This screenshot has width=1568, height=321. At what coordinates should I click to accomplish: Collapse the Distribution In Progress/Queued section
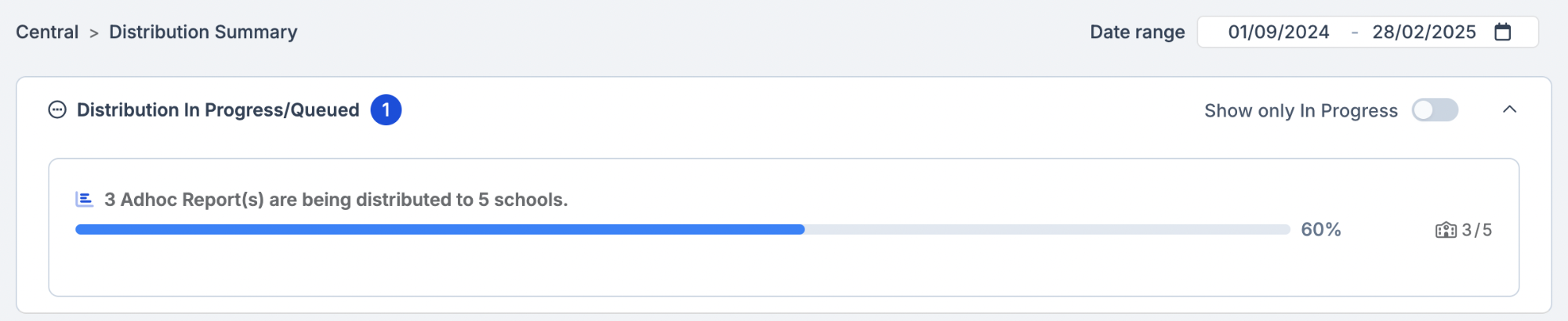tap(1509, 110)
